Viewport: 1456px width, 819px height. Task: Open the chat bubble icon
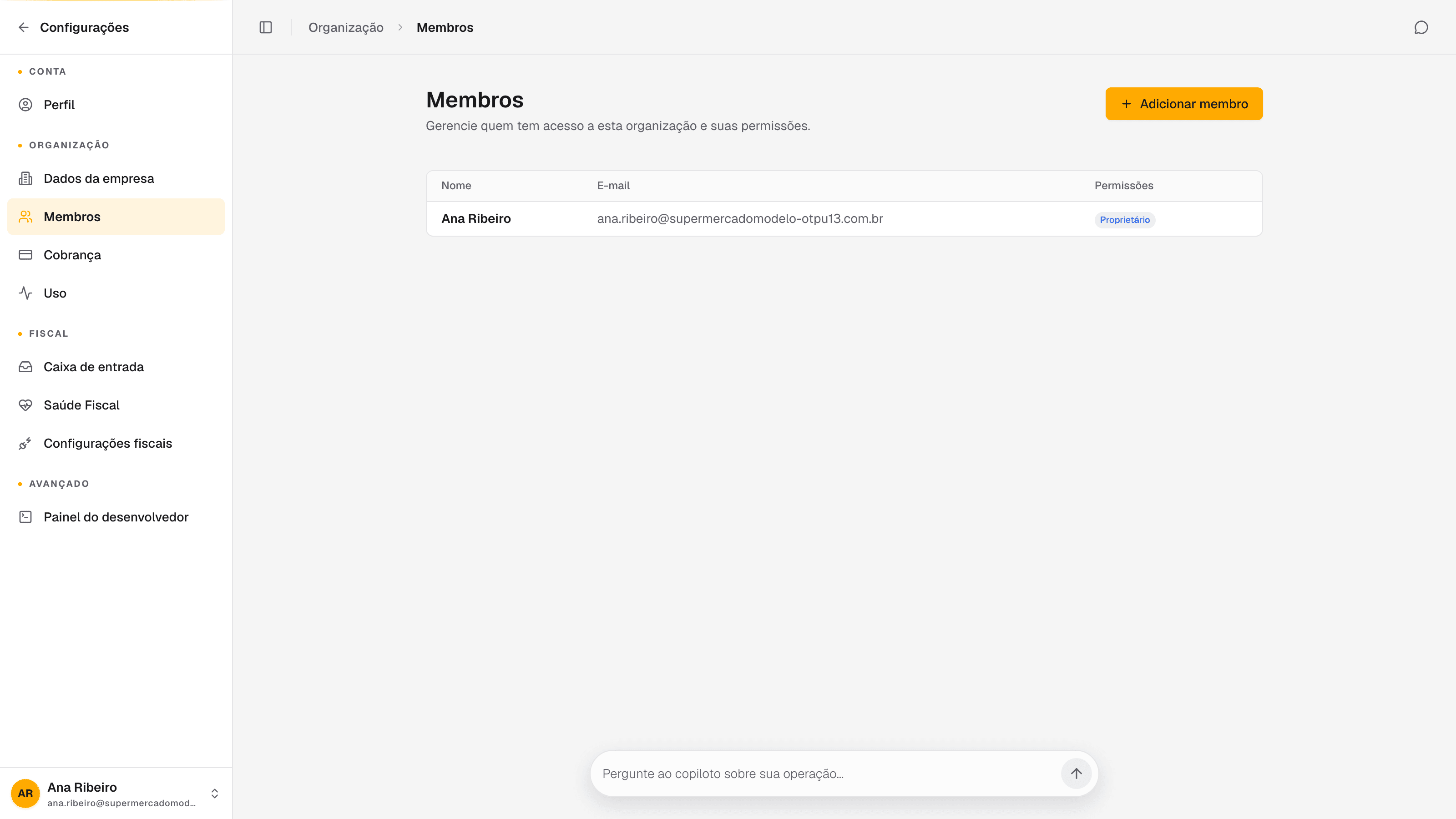1421,27
